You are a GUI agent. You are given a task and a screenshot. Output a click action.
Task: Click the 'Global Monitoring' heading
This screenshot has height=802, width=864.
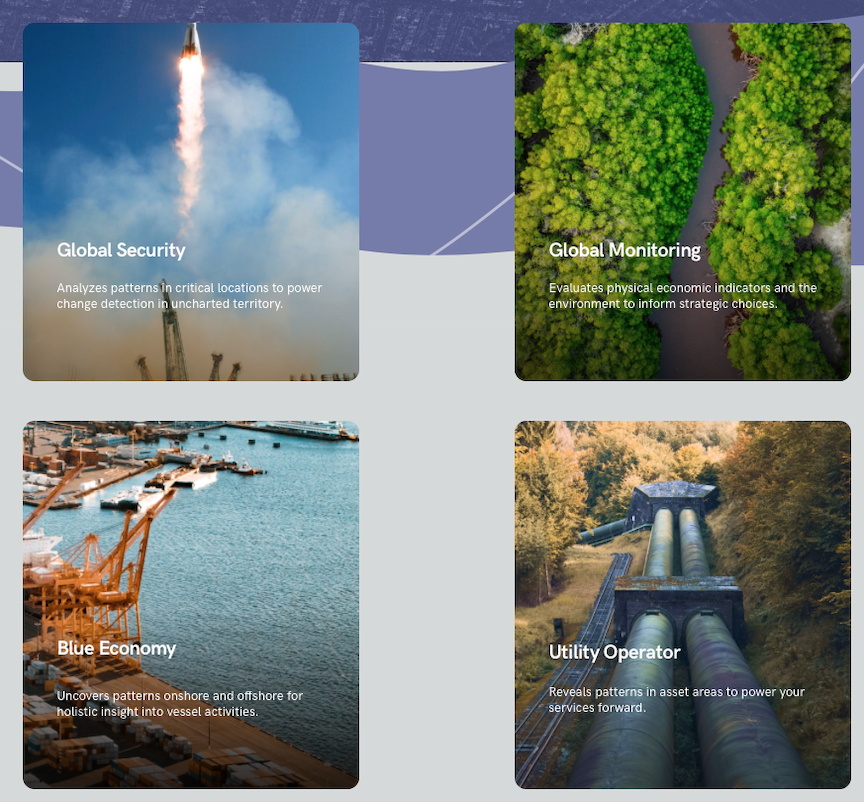625,250
